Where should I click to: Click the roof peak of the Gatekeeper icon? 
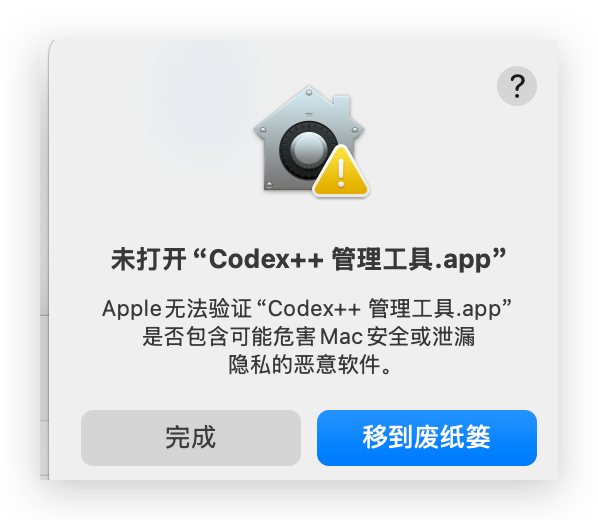(x=309, y=93)
